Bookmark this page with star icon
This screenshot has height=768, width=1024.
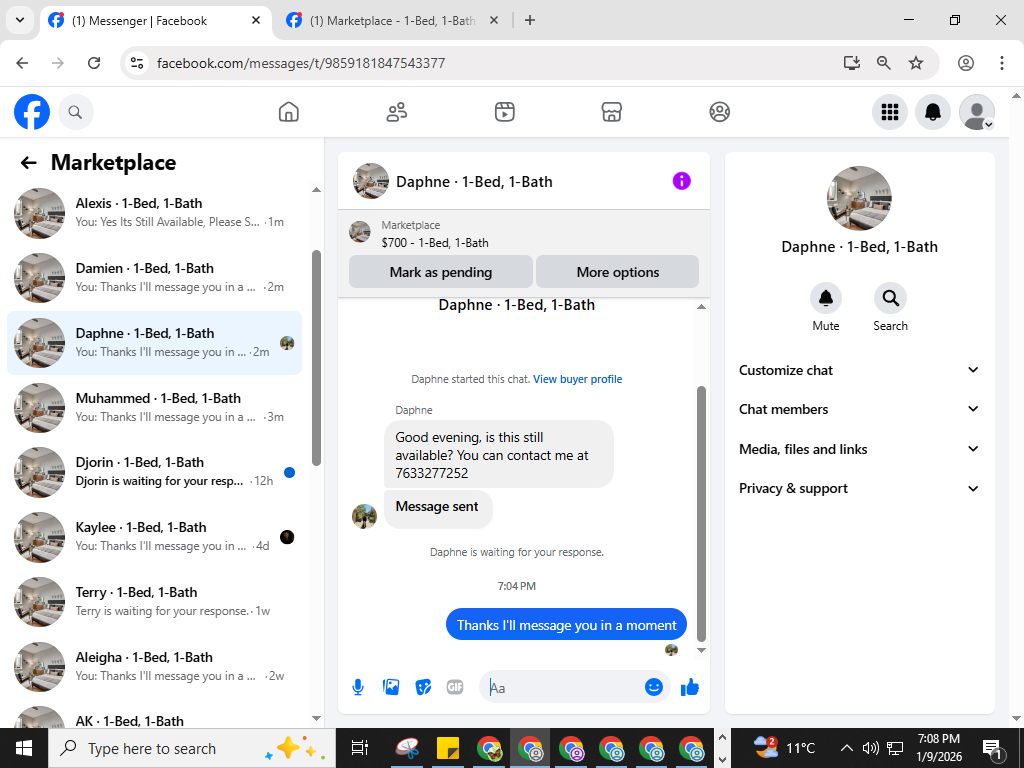tap(916, 63)
